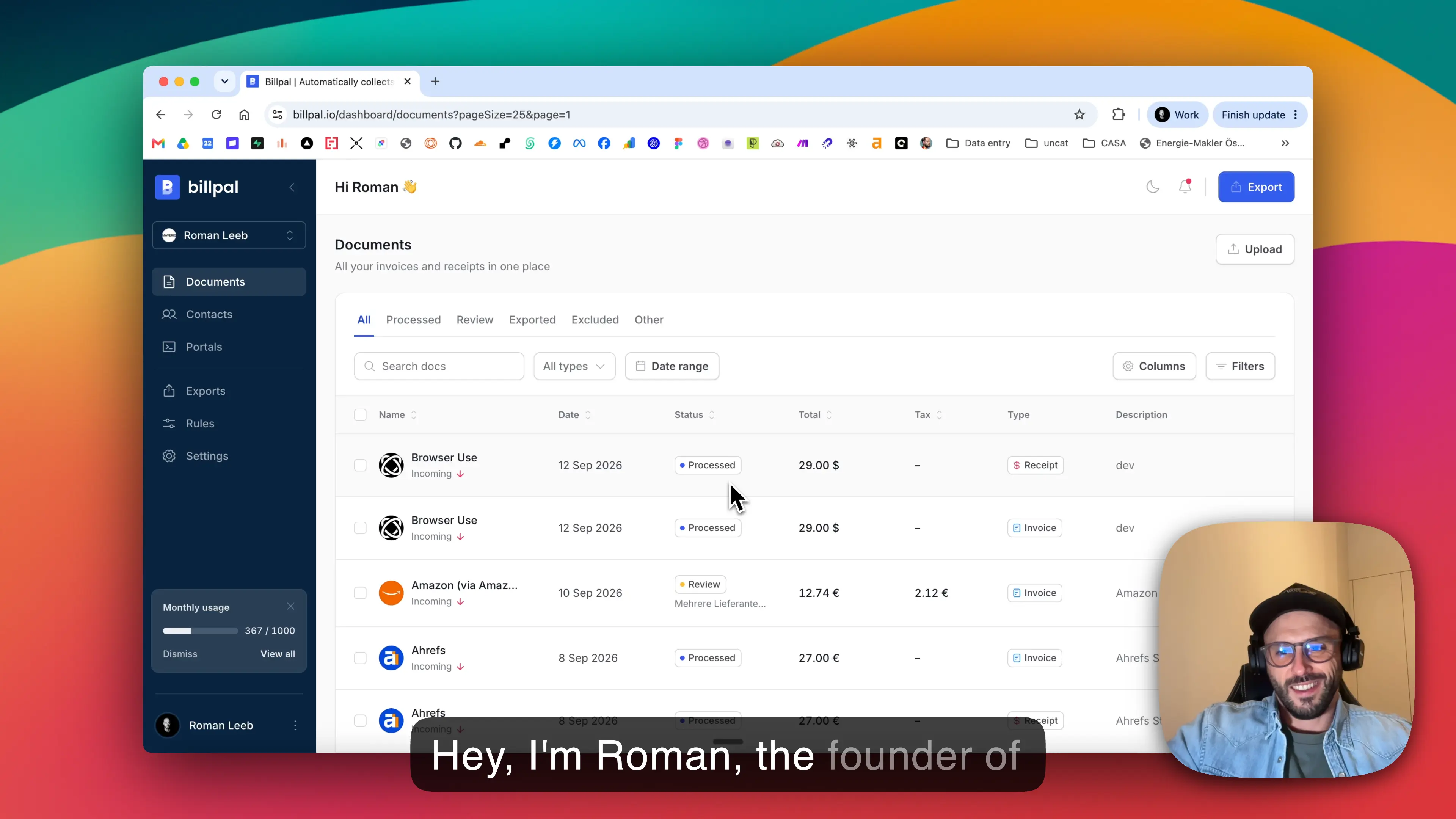Close the Monthly usage card
The height and width of the screenshot is (819, 1456).
[x=290, y=606]
